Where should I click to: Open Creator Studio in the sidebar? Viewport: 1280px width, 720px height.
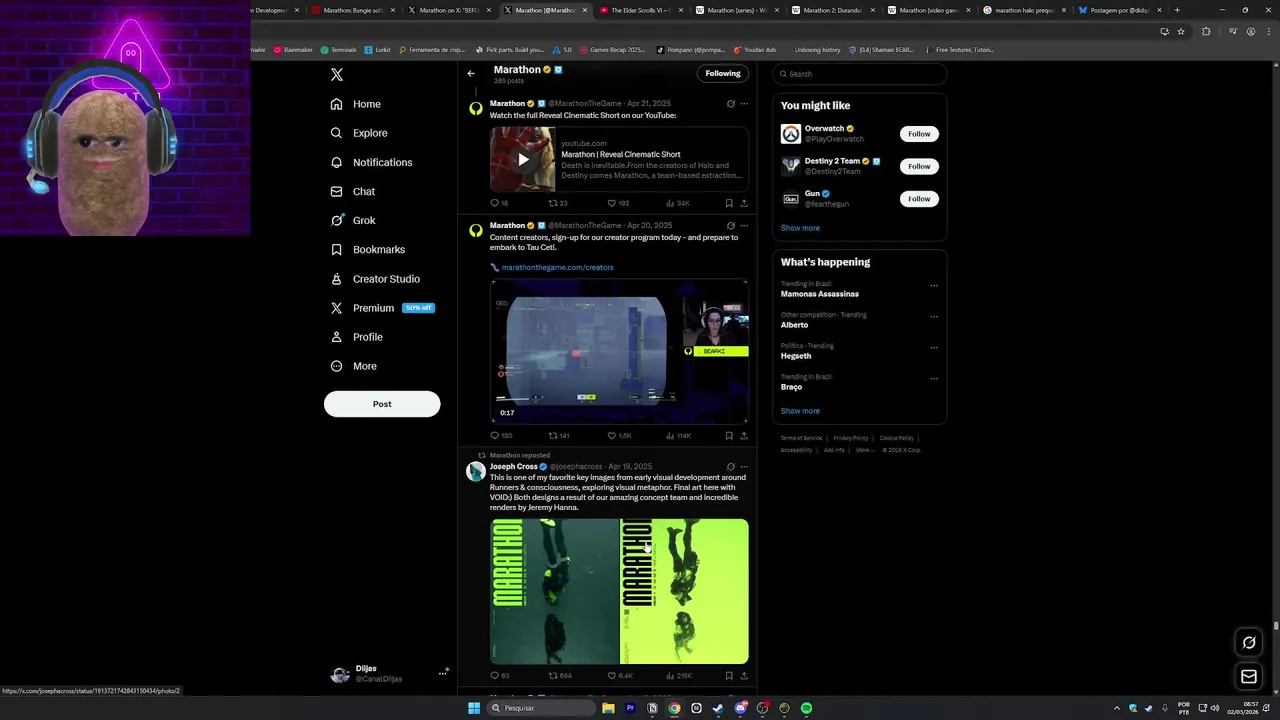tap(375, 279)
